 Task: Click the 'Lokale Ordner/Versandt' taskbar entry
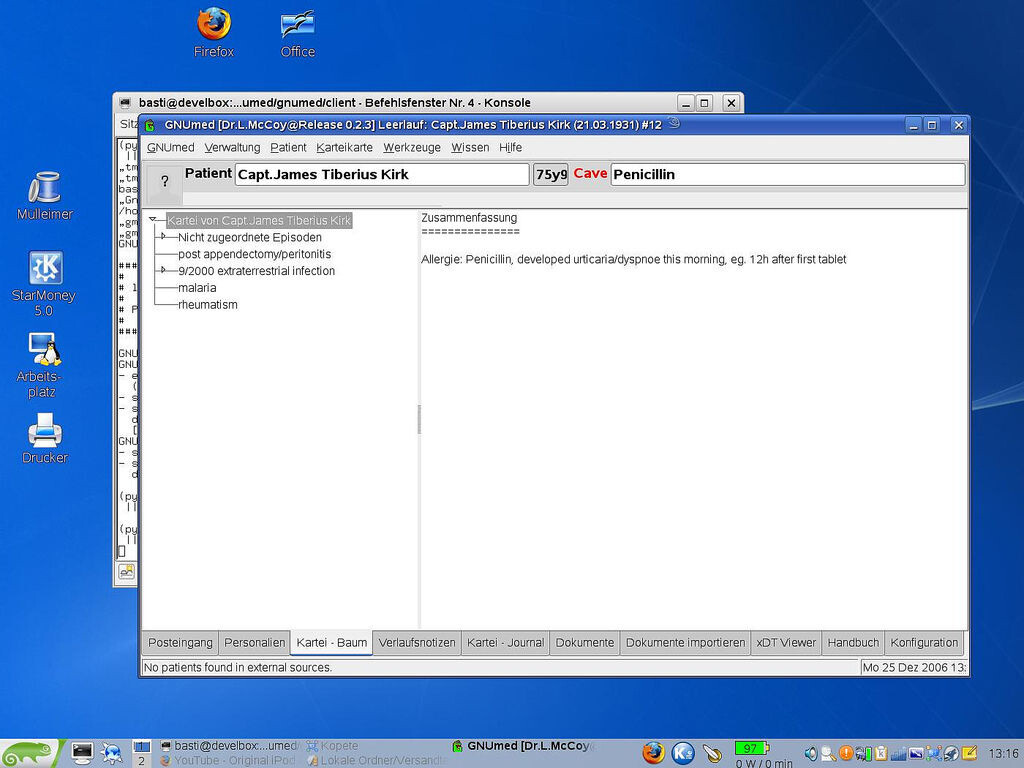(376, 760)
